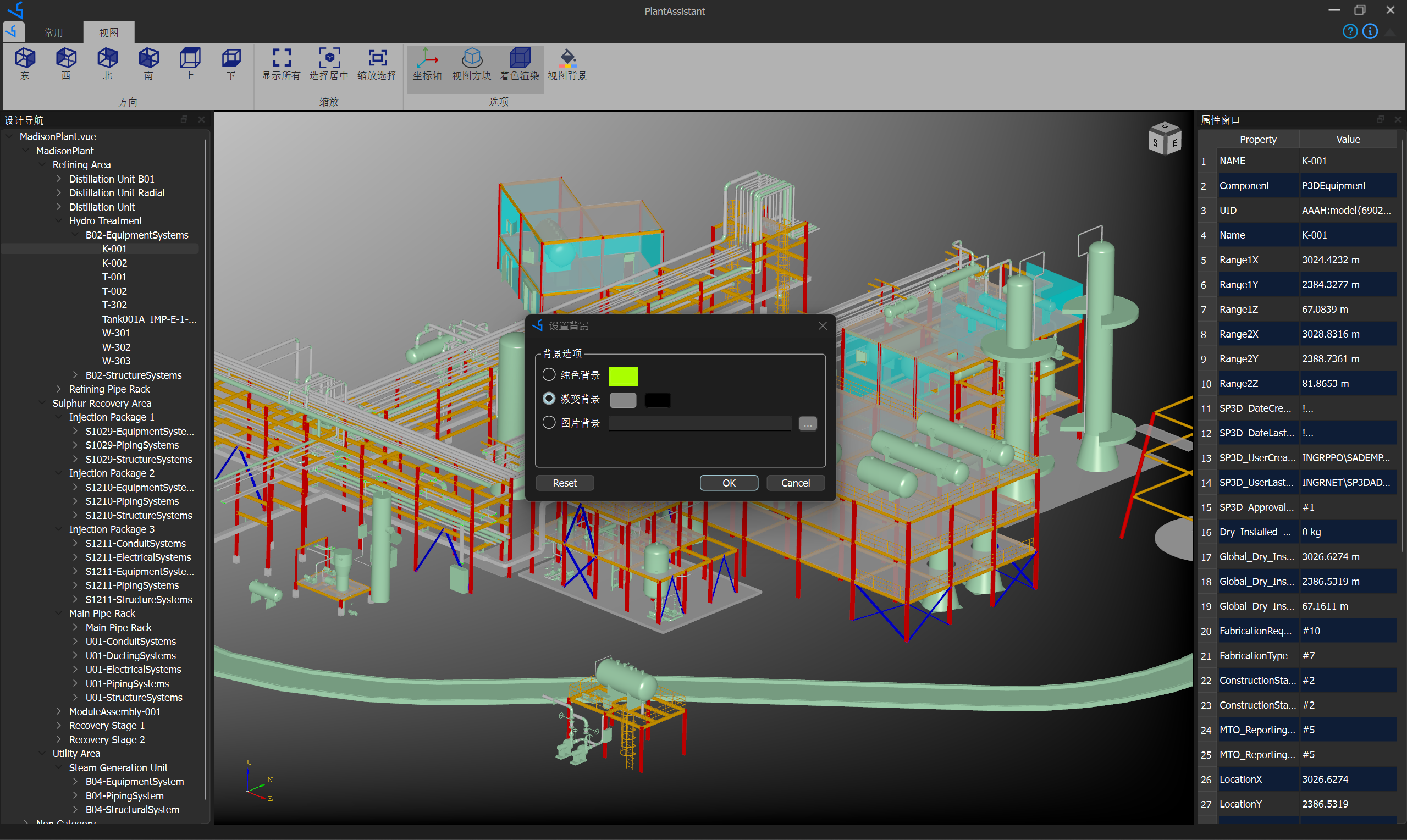Screen dimensions: 1407x840
Task: Select solid color background (纯色背景) radio
Action: (x=549, y=375)
